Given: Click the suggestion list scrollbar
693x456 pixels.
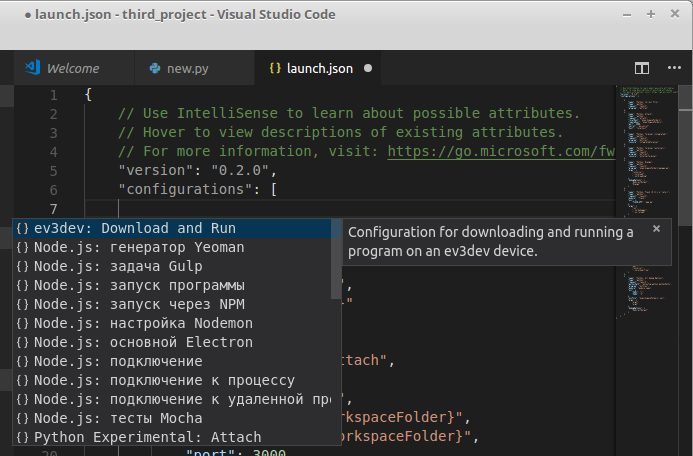Looking at the screenshot, I should click(336, 260).
